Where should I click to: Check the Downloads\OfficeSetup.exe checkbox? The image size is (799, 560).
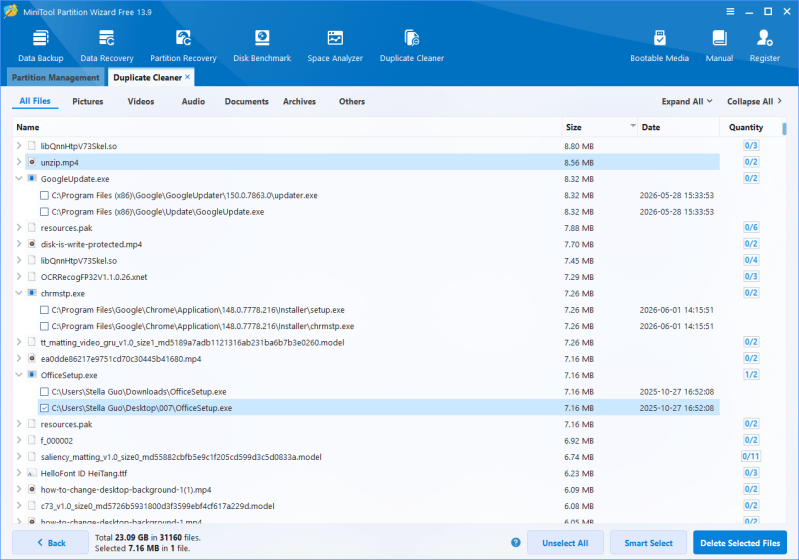[x=44, y=392]
